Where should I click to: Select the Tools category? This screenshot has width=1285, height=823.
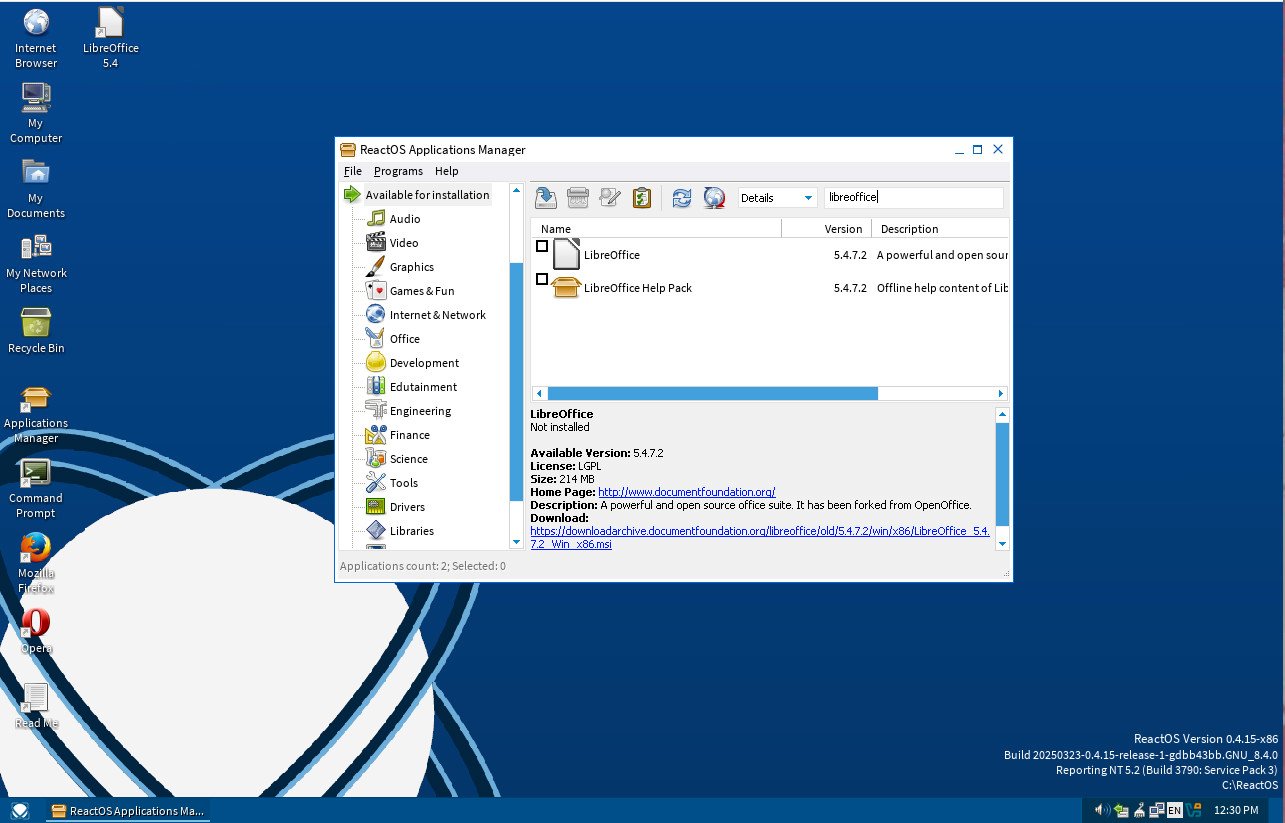pos(392,483)
